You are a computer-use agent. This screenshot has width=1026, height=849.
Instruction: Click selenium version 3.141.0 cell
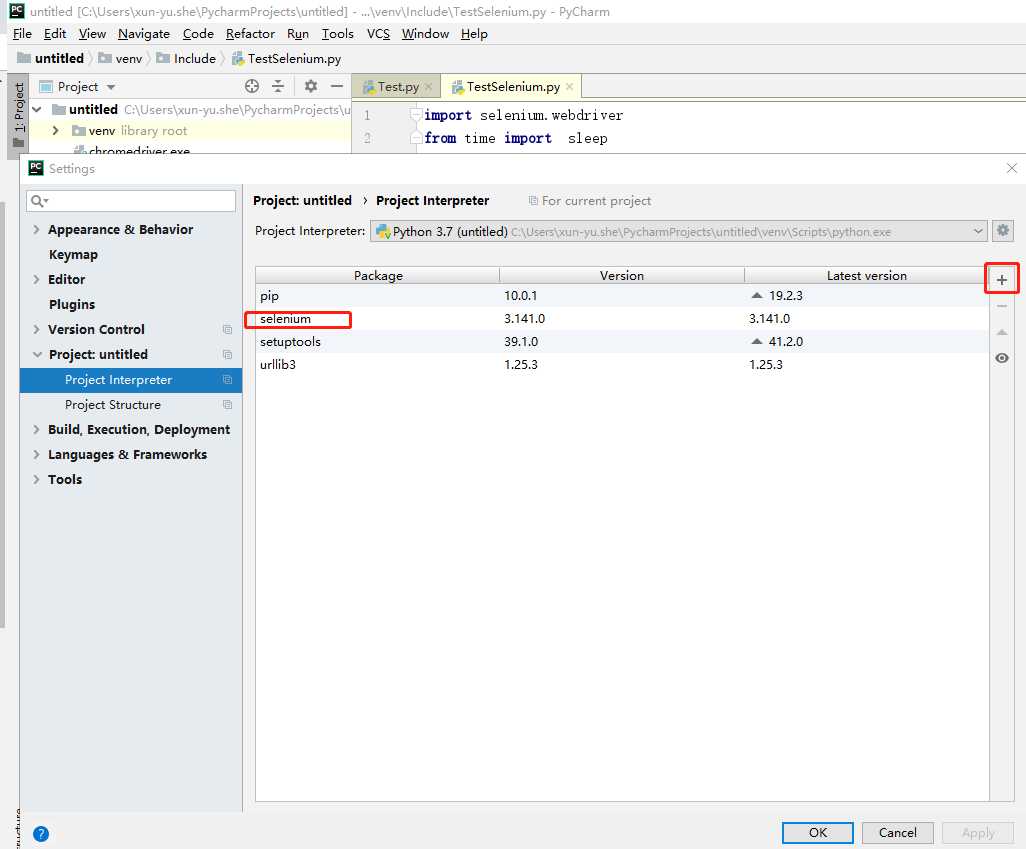coord(524,319)
